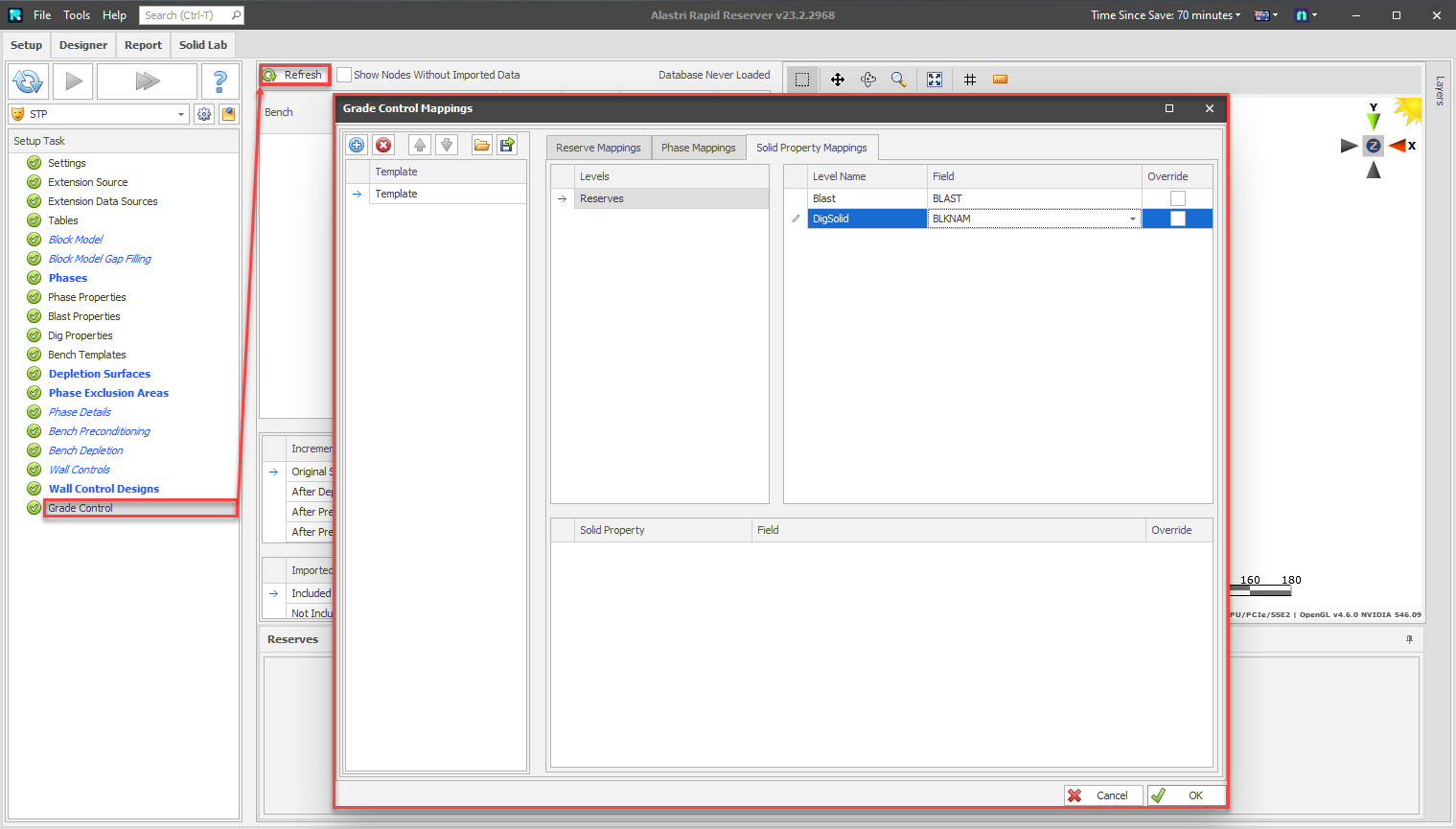This screenshot has width=1456, height=829.
Task: Add a new template with the plus icon
Action: [x=356, y=144]
